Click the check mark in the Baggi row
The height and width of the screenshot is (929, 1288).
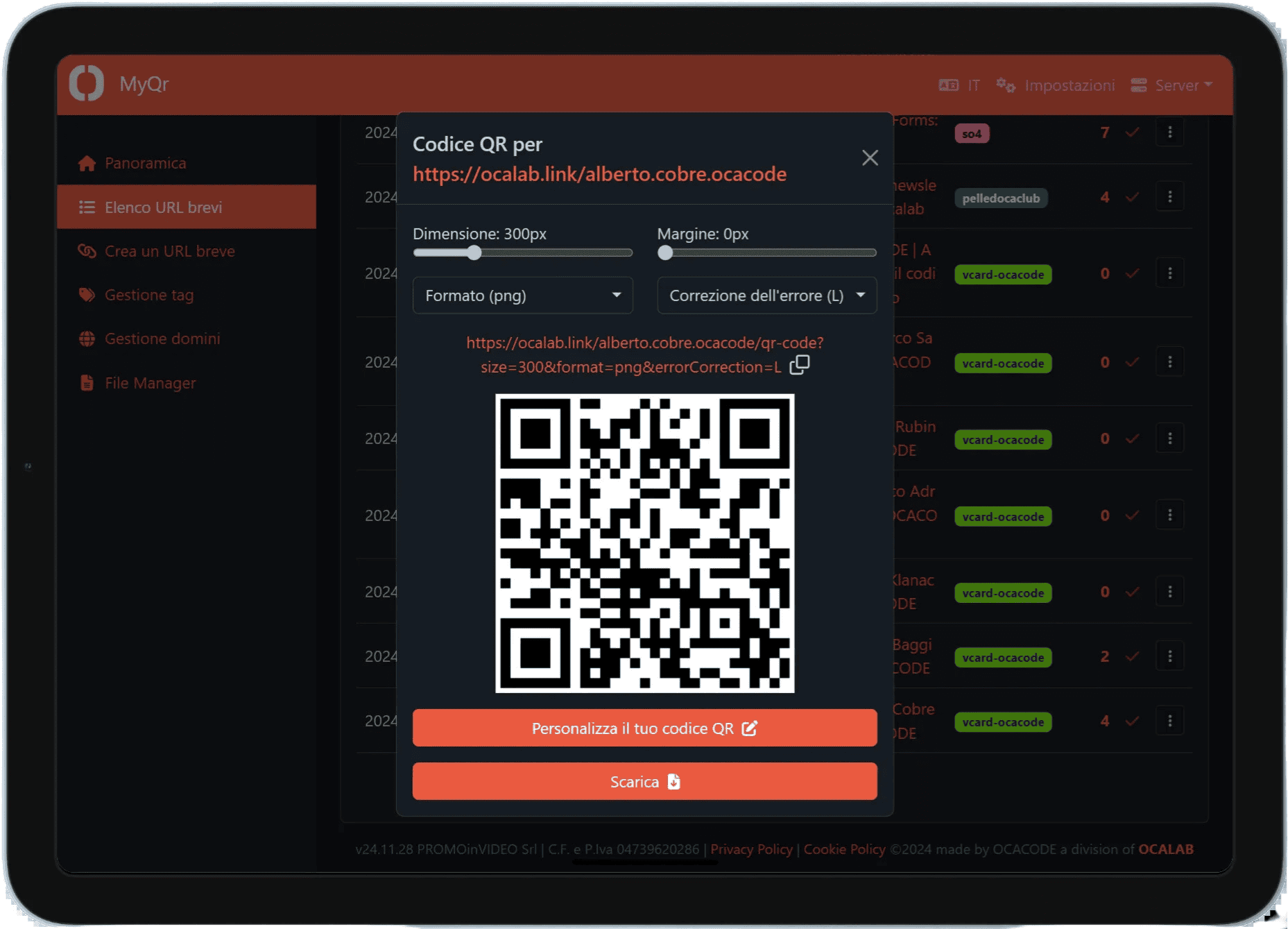(1133, 656)
